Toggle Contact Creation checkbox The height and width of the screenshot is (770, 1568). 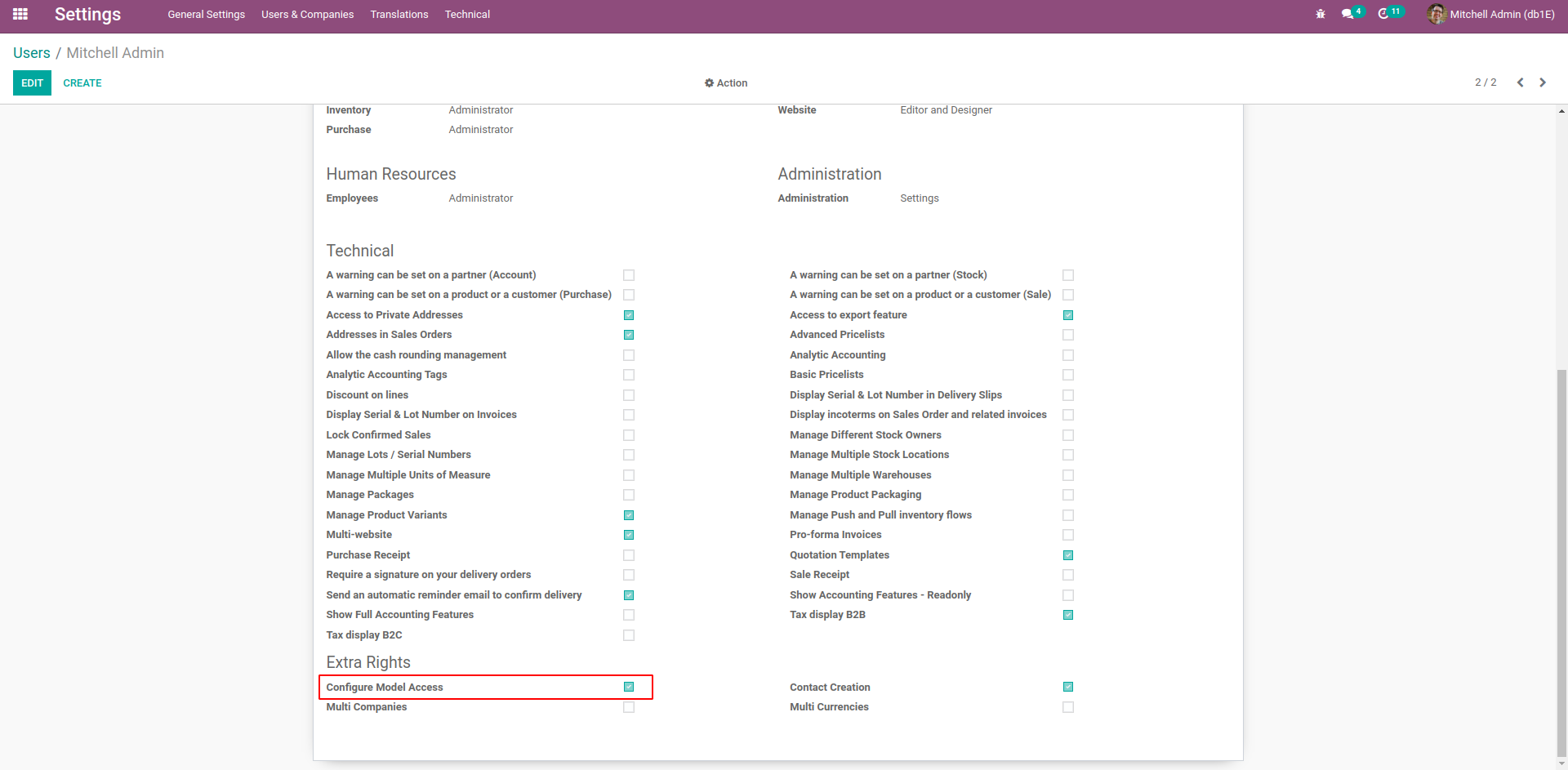[1068, 687]
